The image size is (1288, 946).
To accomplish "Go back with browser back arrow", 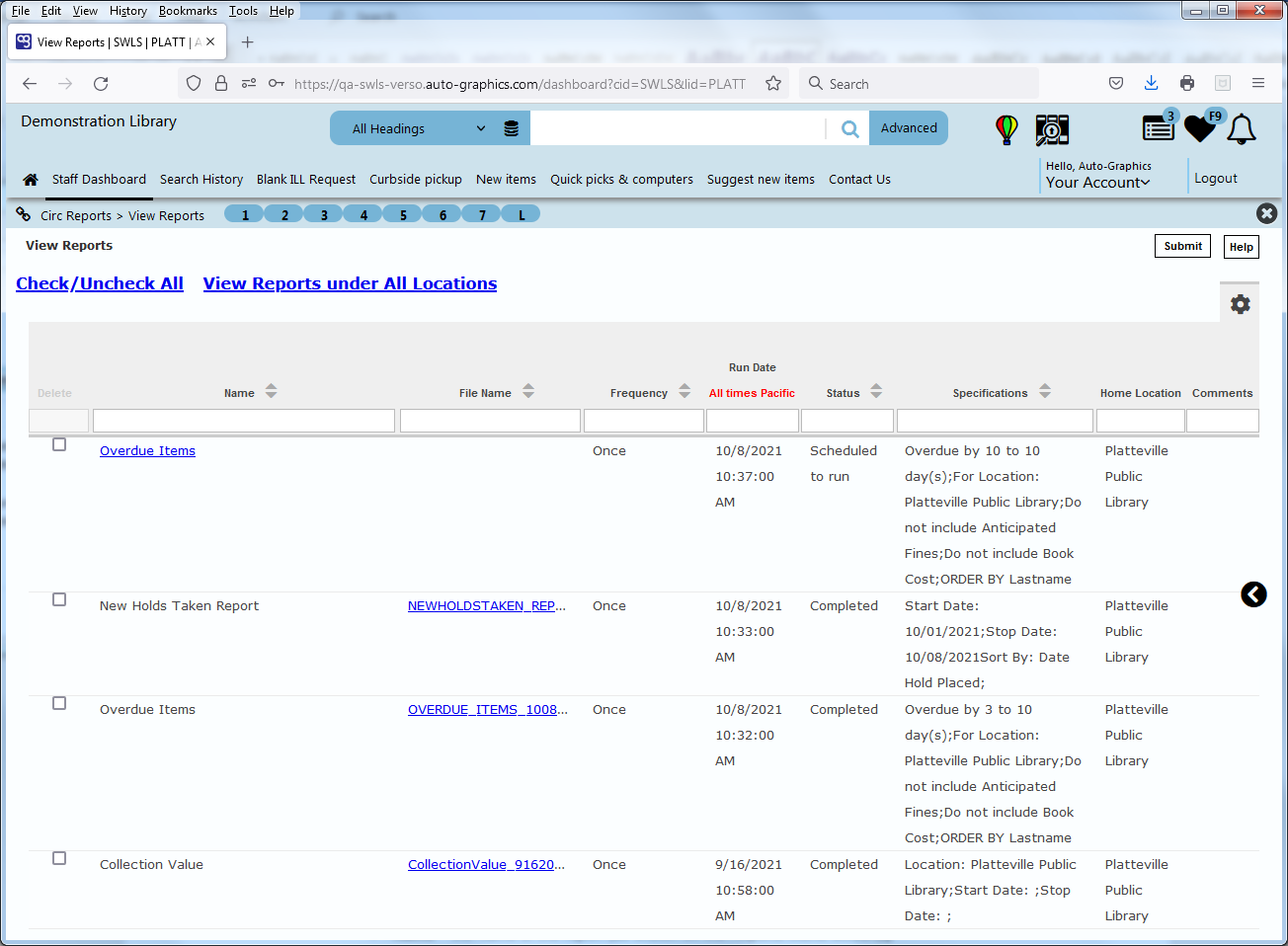I will (30, 84).
